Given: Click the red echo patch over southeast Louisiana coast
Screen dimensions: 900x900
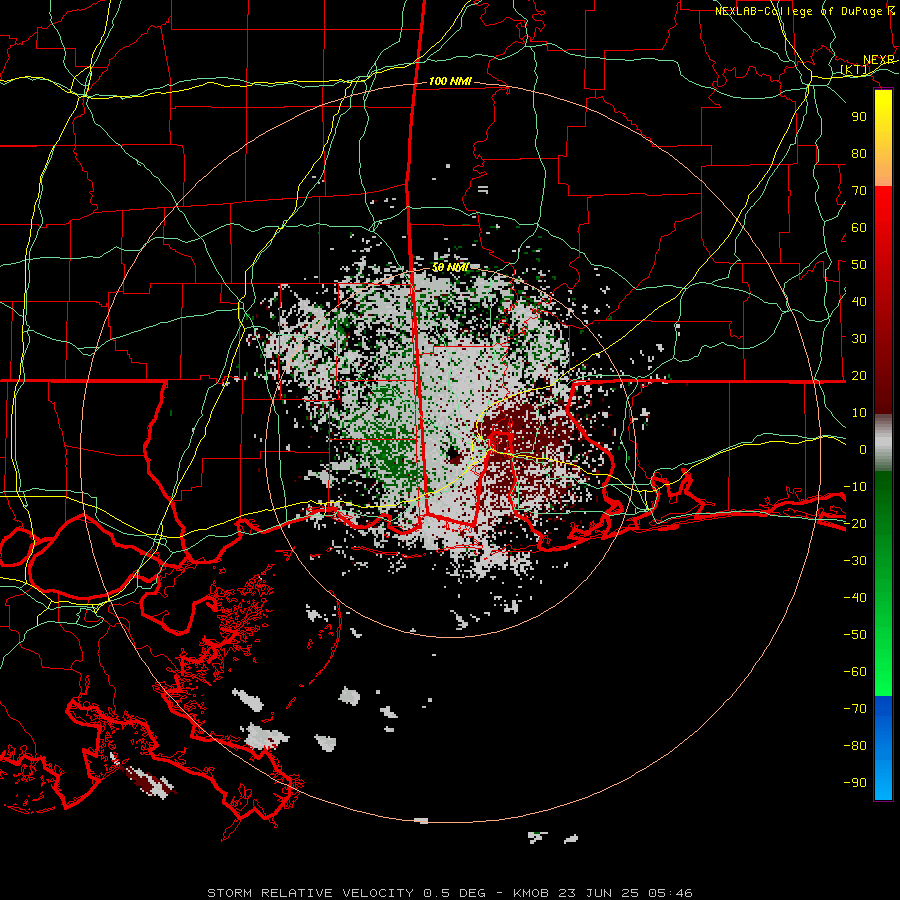Looking at the screenshot, I should (147, 781).
